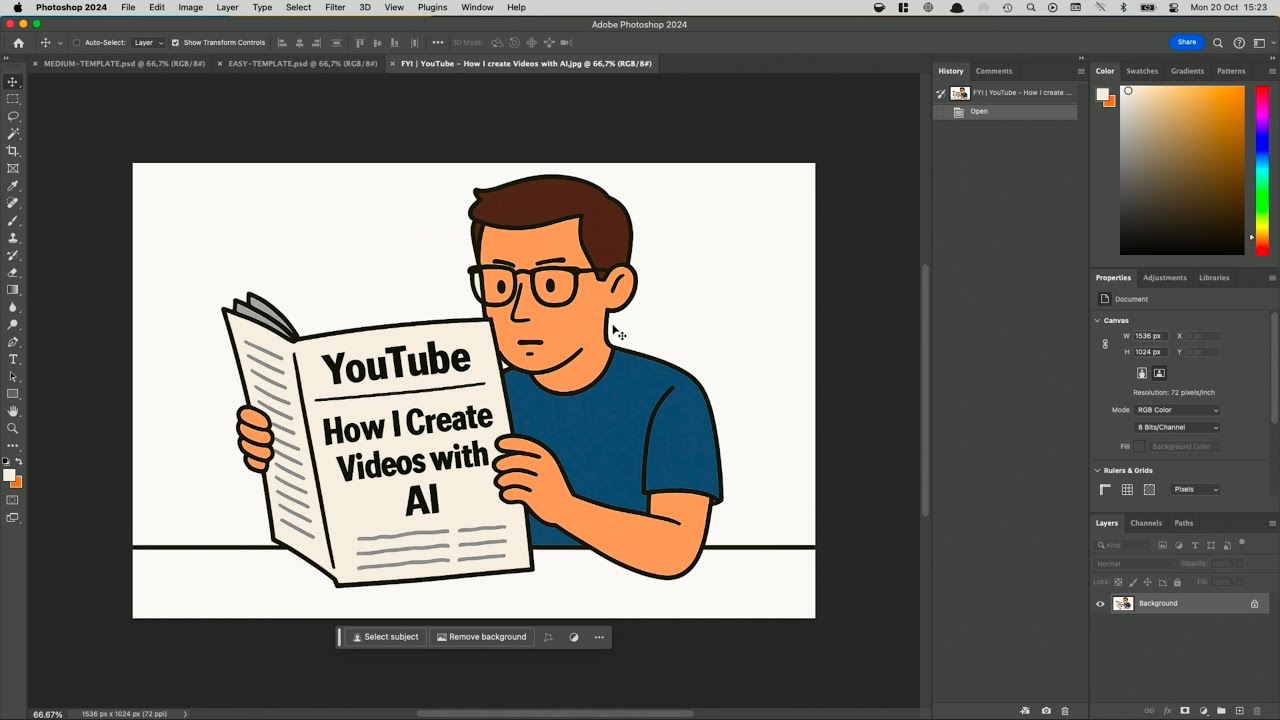Select the Brush tool
Screen dimensions: 1280x720
pyautogui.click(x=13, y=220)
